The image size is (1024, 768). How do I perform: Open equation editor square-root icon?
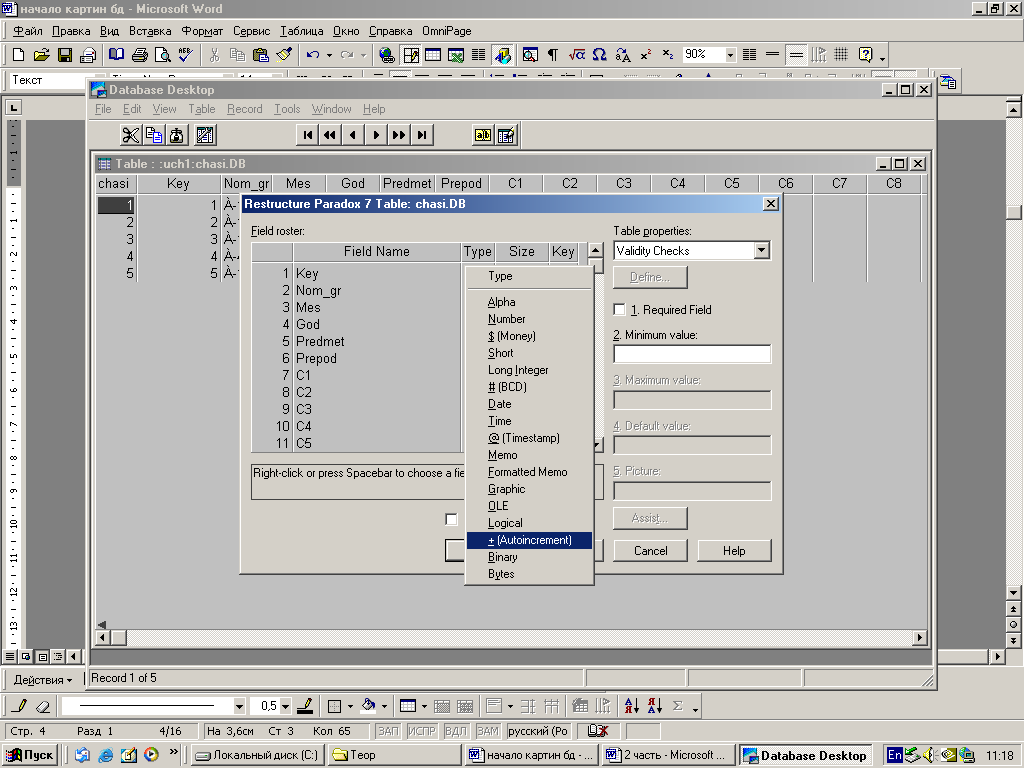[576, 55]
